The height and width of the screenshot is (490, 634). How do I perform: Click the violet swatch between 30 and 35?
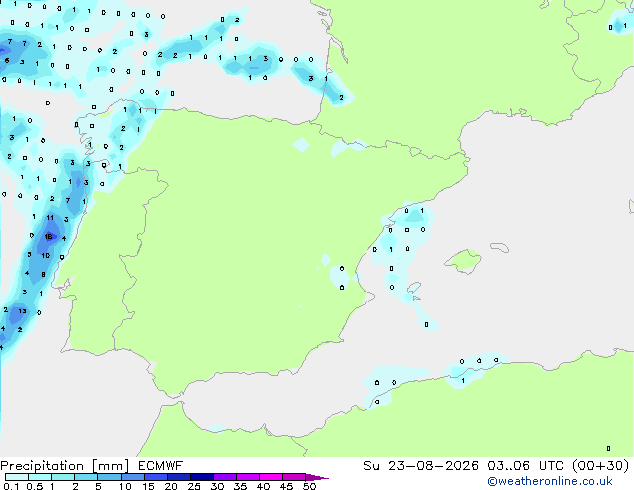[x=225, y=477]
